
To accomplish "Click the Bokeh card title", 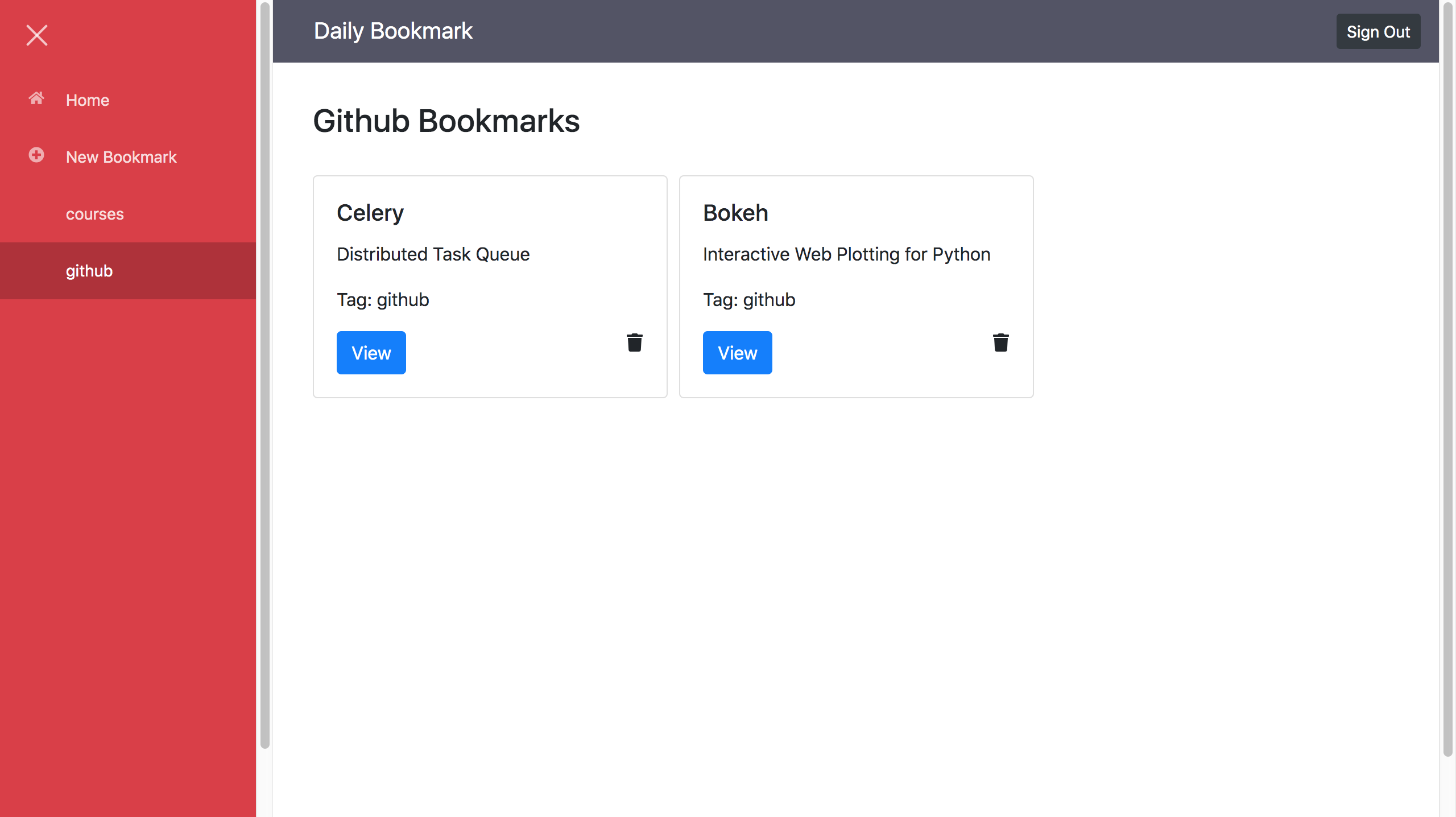I will [x=735, y=212].
